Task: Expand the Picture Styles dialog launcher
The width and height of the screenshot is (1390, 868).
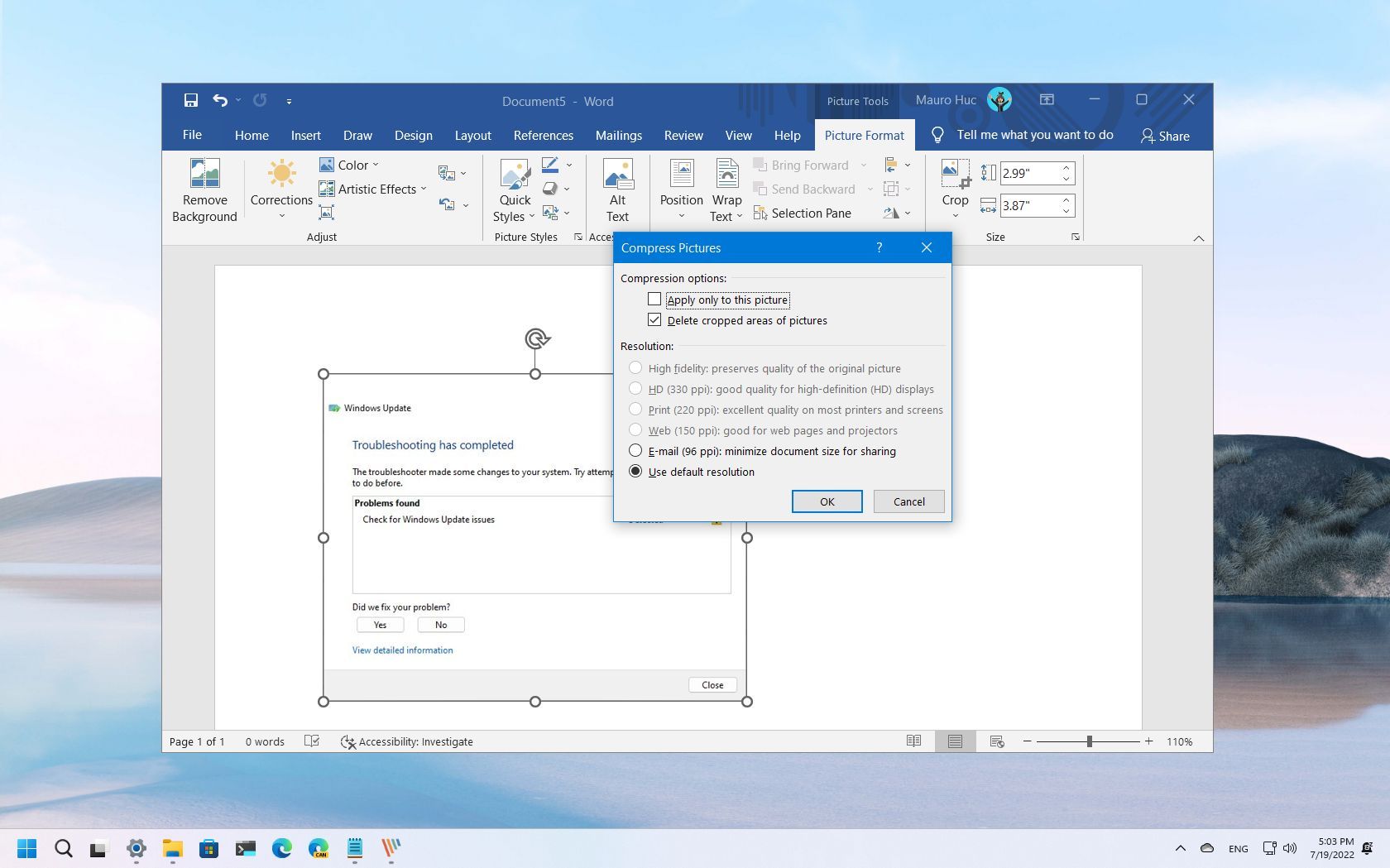Action: [578, 237]
